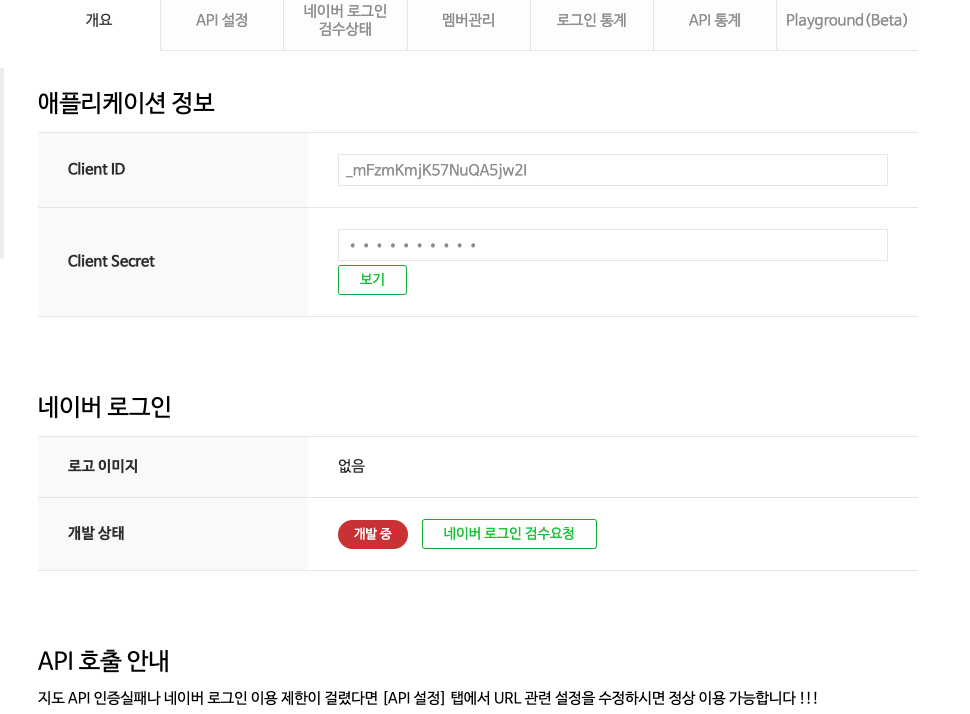This screenshot has height=714, width=970.
Task: Open the API 설정 tab
Action: 222,20
